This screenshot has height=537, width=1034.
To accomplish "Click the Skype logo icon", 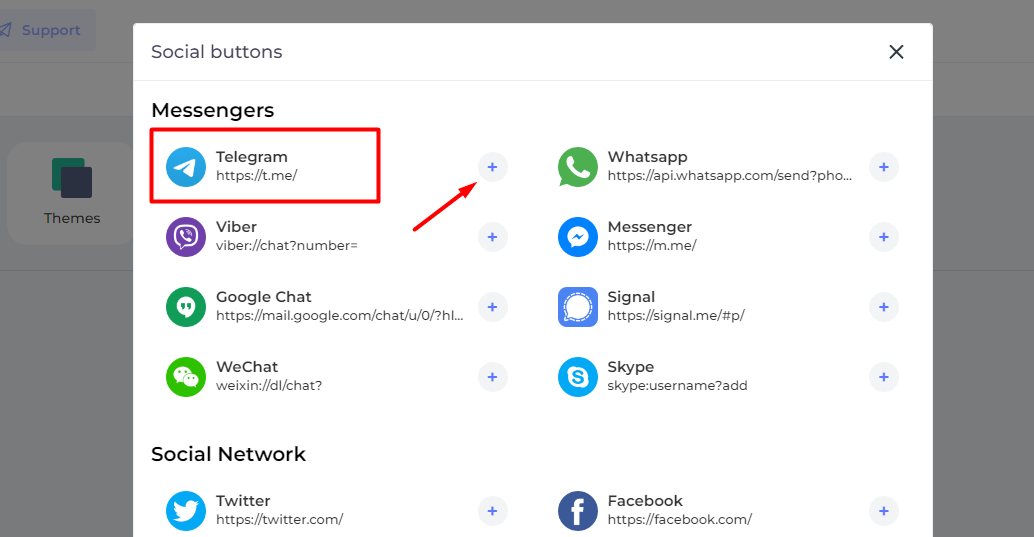I will point(578,377).
